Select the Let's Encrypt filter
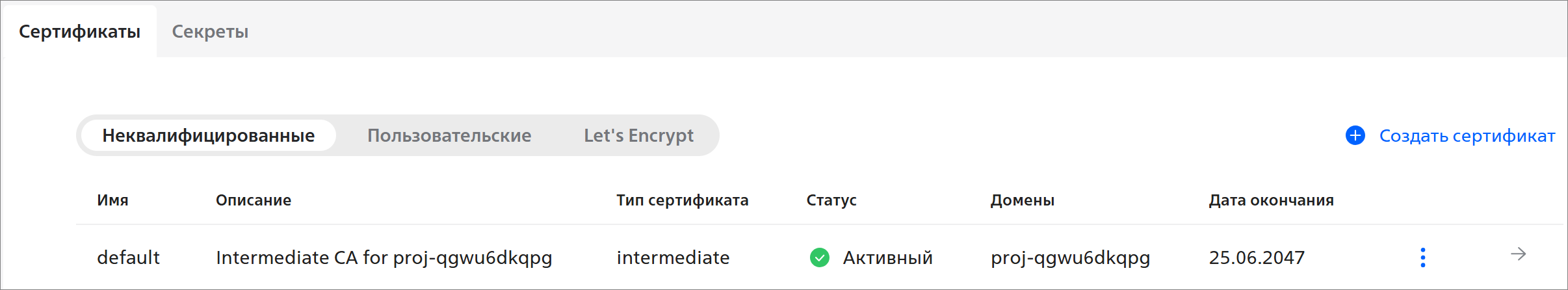This screenshot has width=1568, height=290. pyautogui.click(x=638, y=135)
